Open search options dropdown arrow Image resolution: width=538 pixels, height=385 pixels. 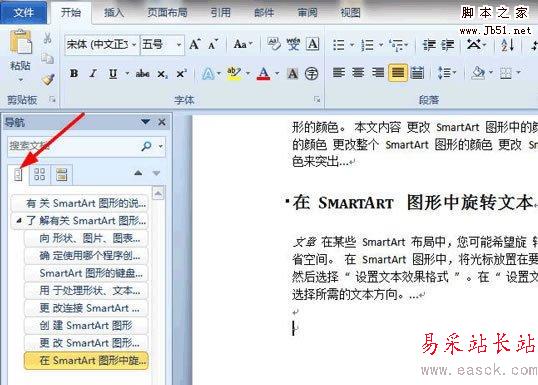click(x=161, y=146)
